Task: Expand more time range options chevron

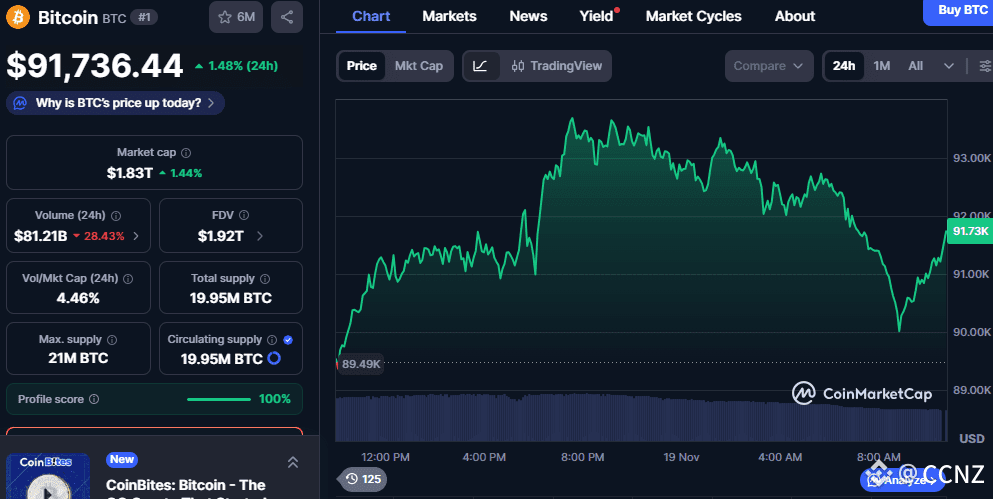Action: point(948,66)
